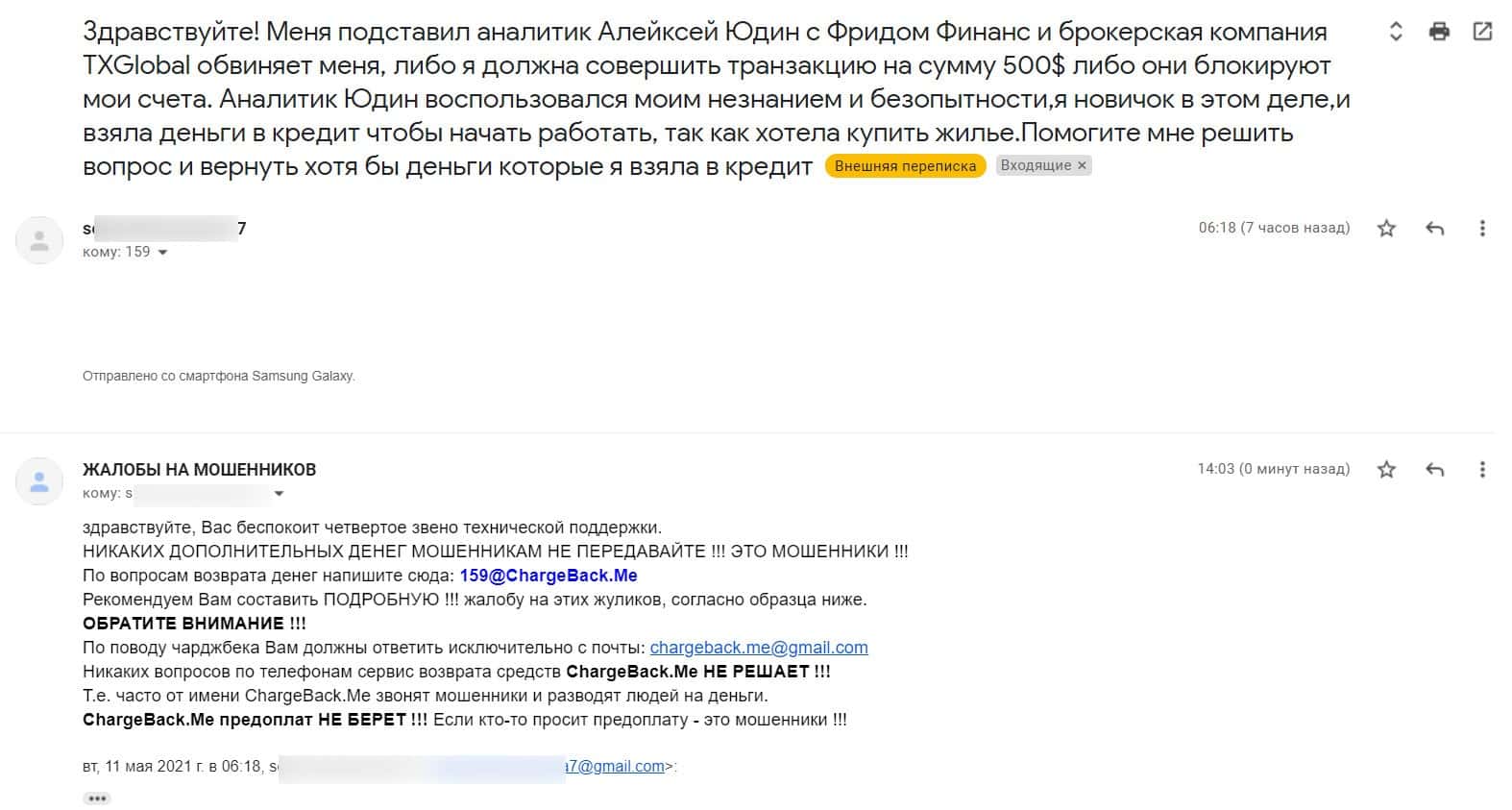Click the quoted sender gmail address link

[615, 767]
